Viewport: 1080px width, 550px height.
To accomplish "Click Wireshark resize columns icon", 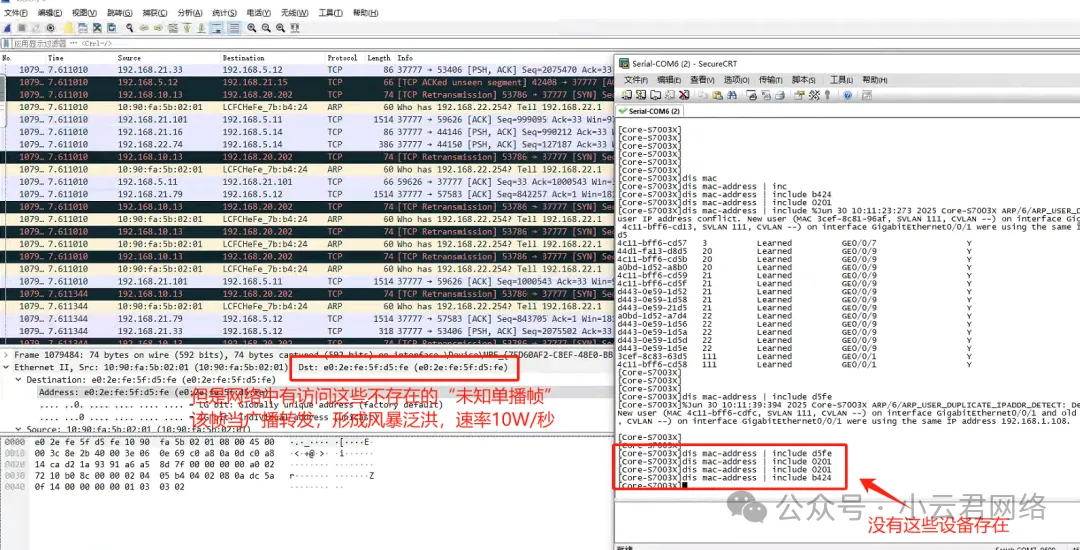I will (295, 28).
